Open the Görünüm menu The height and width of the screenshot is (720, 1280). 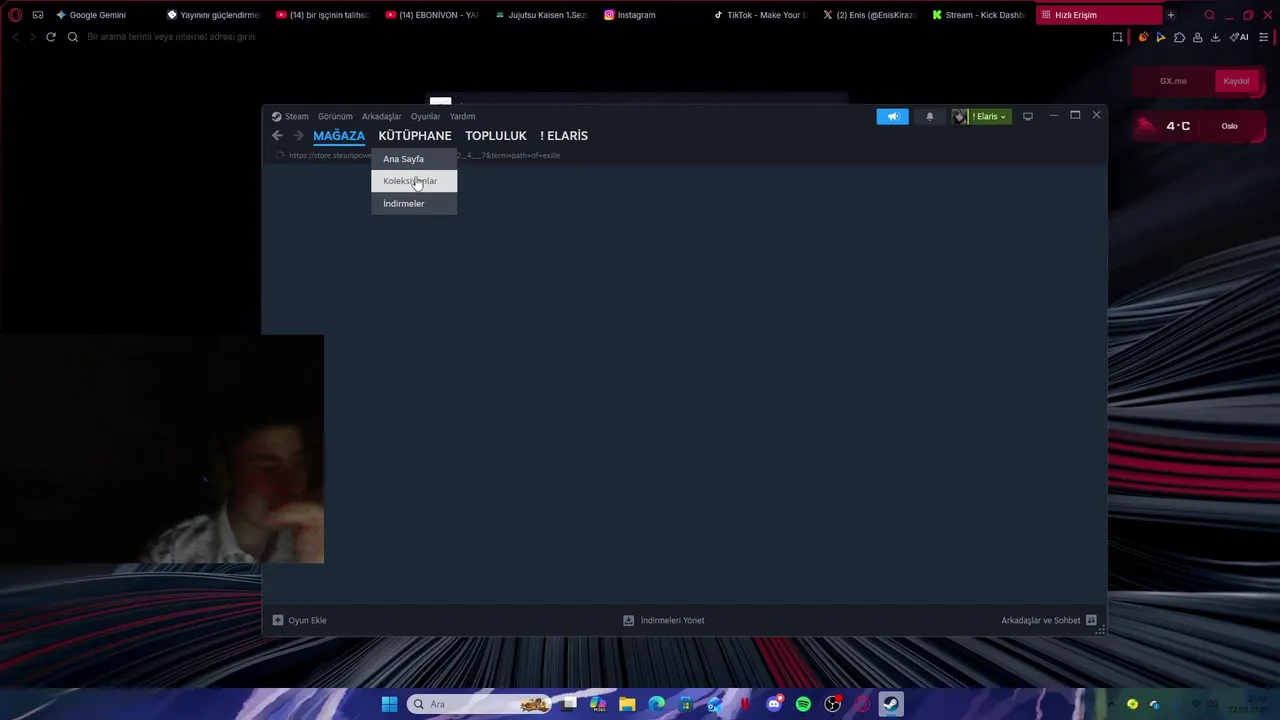[x=335, y=116]
